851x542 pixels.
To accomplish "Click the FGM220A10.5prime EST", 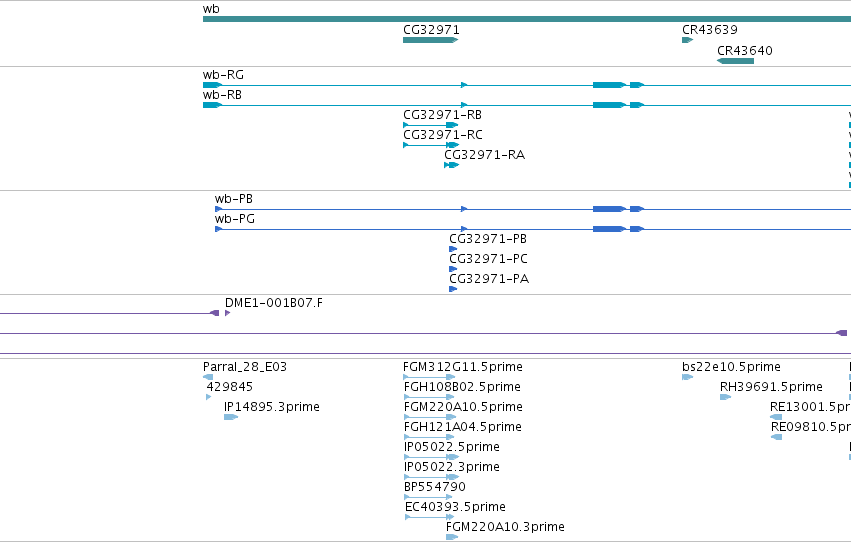I will (x=430, y=417).
